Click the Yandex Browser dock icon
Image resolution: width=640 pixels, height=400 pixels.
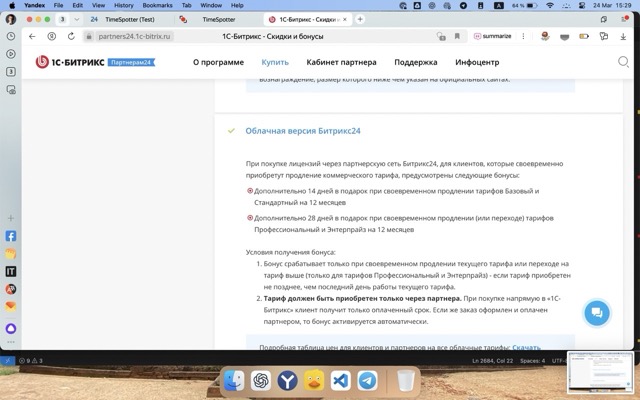tap(287, 381)
